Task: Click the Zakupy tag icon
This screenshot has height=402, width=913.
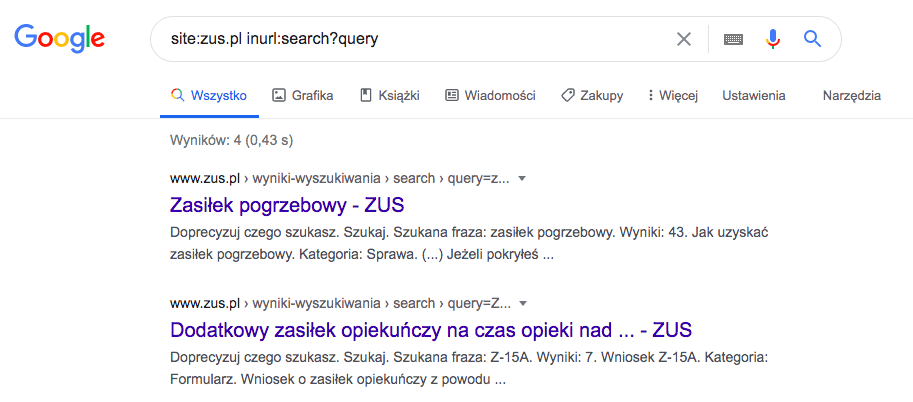Action: [568, 96]
